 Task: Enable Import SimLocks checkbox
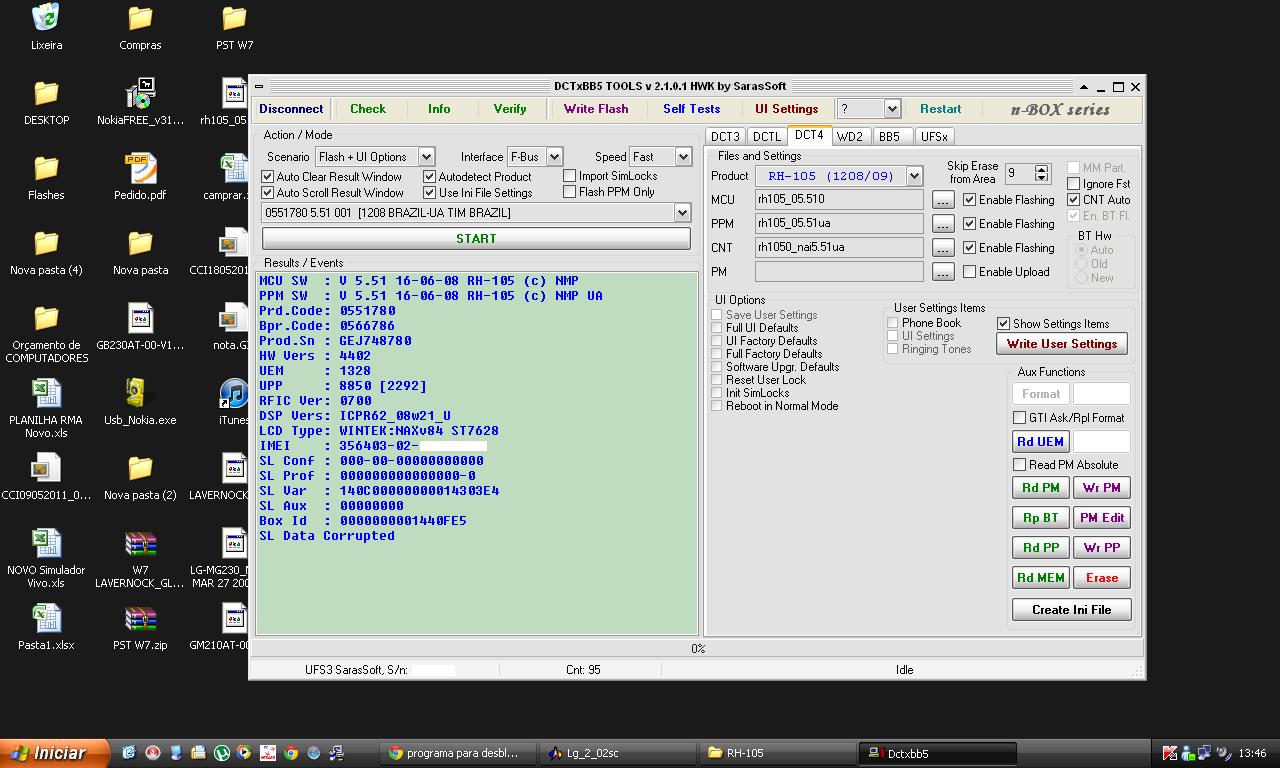point(570,176)
